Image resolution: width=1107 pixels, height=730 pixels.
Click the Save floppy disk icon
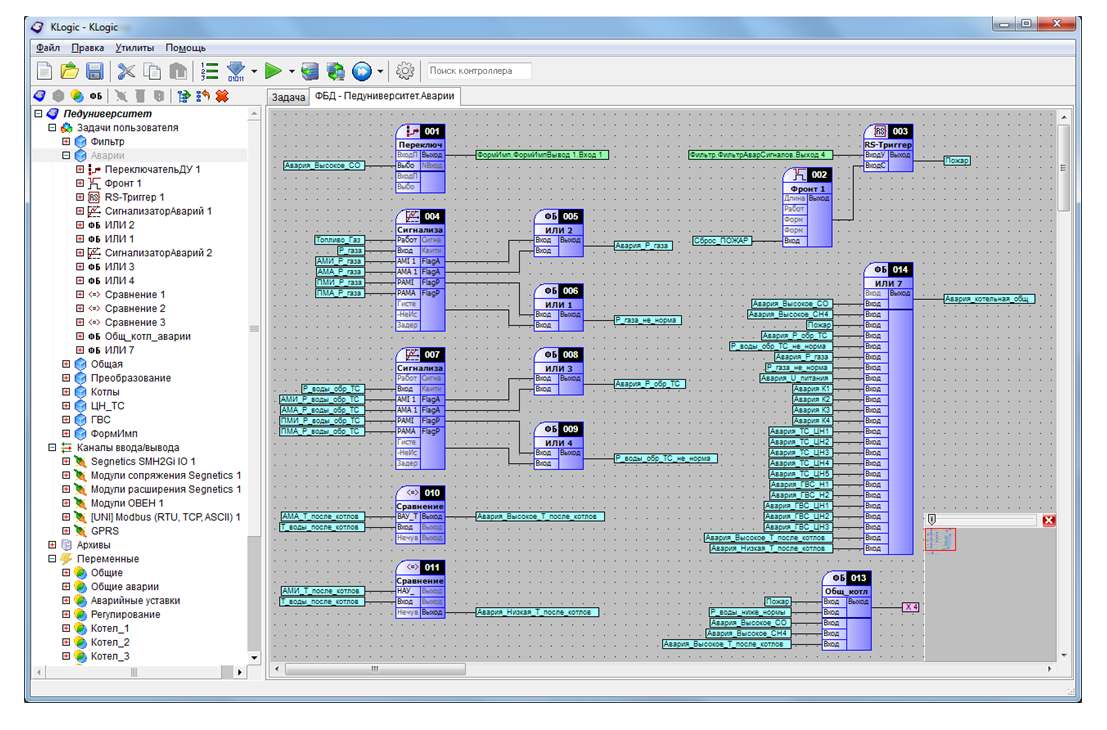95,71
